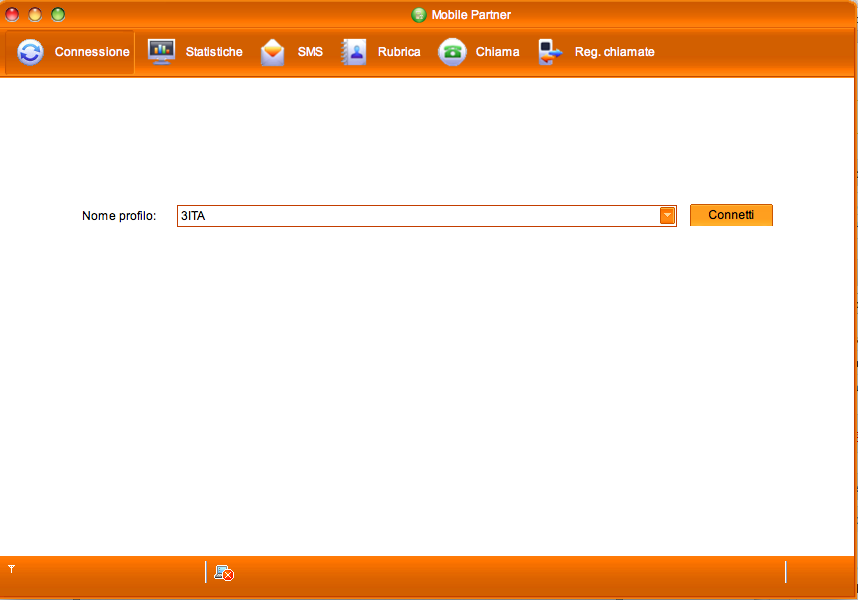Click the Statistiche monitor chart icon
The width and height of the screenshot is (858, 600).
point(162,52)
